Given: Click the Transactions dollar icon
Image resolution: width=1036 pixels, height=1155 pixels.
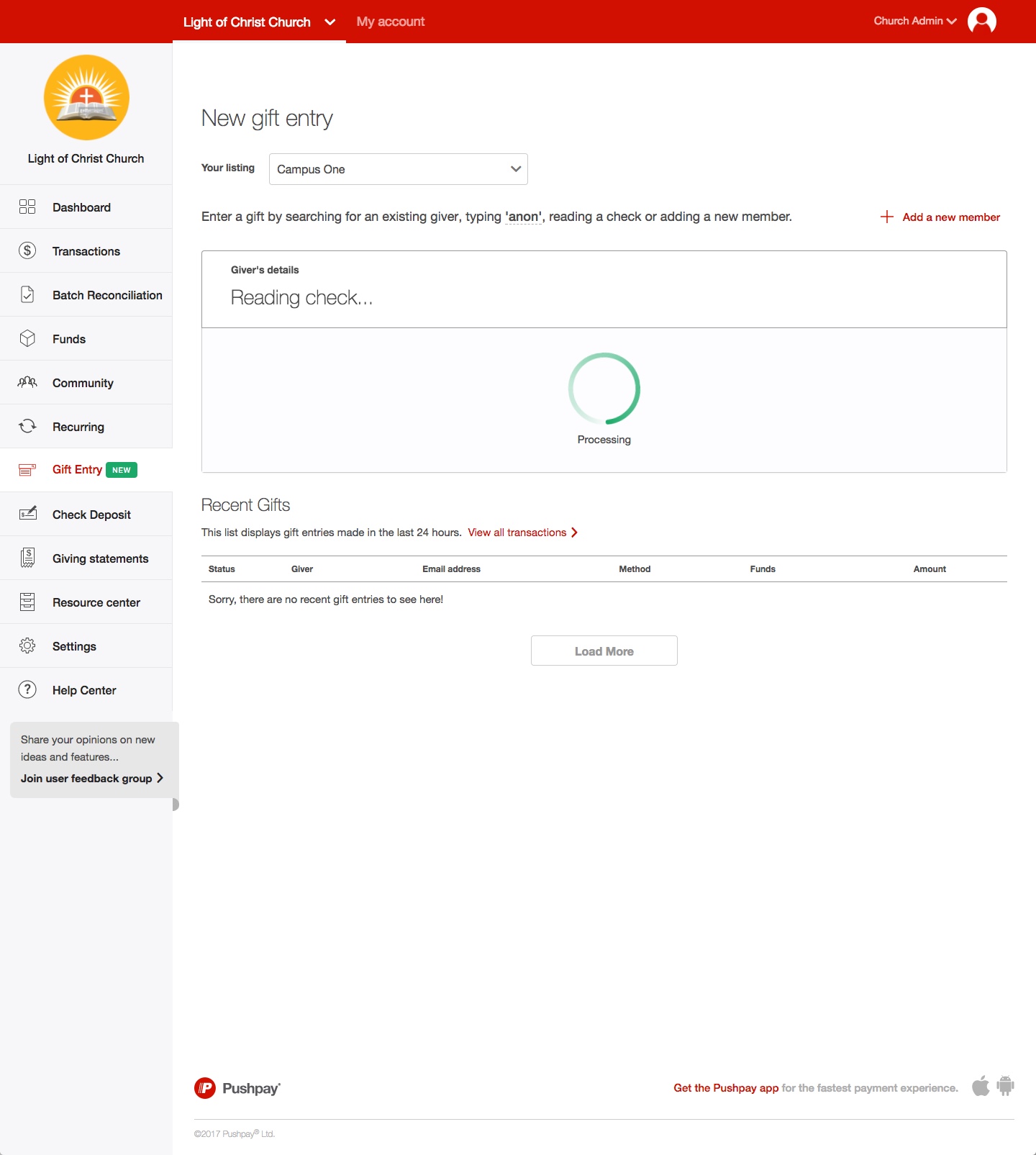Looking at the screenshot, I should click(27, 250).
